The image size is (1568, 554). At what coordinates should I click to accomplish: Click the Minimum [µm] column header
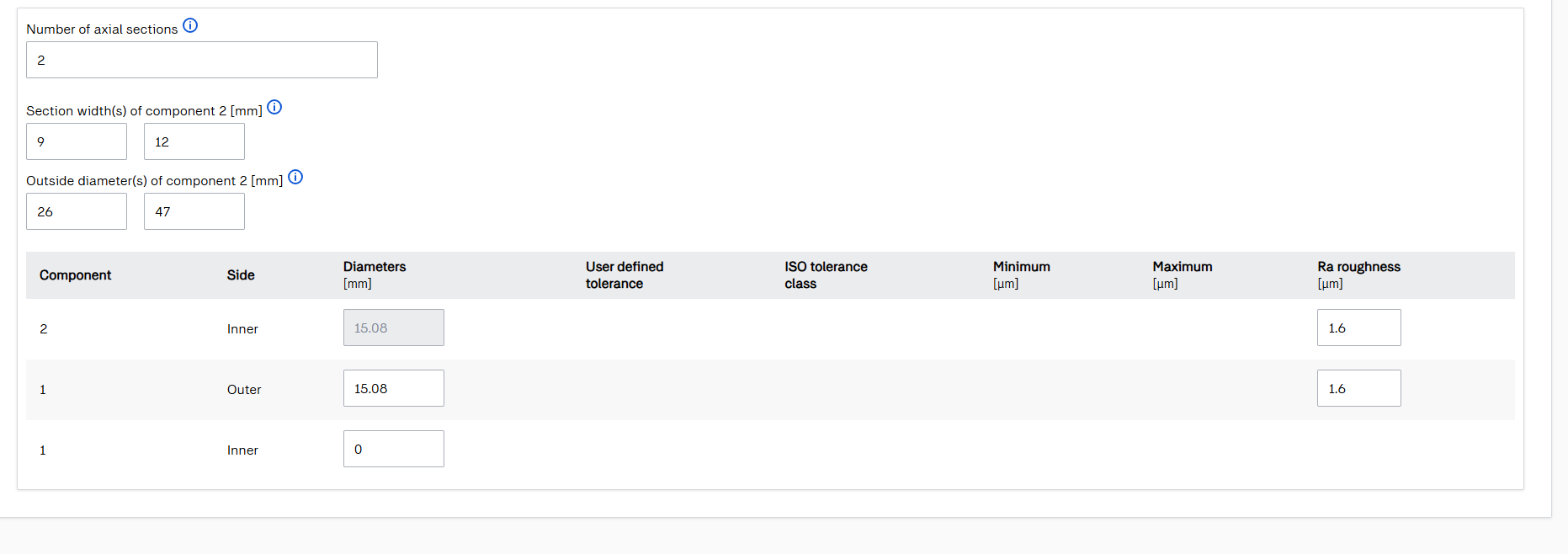click(x=1021, y=274)
